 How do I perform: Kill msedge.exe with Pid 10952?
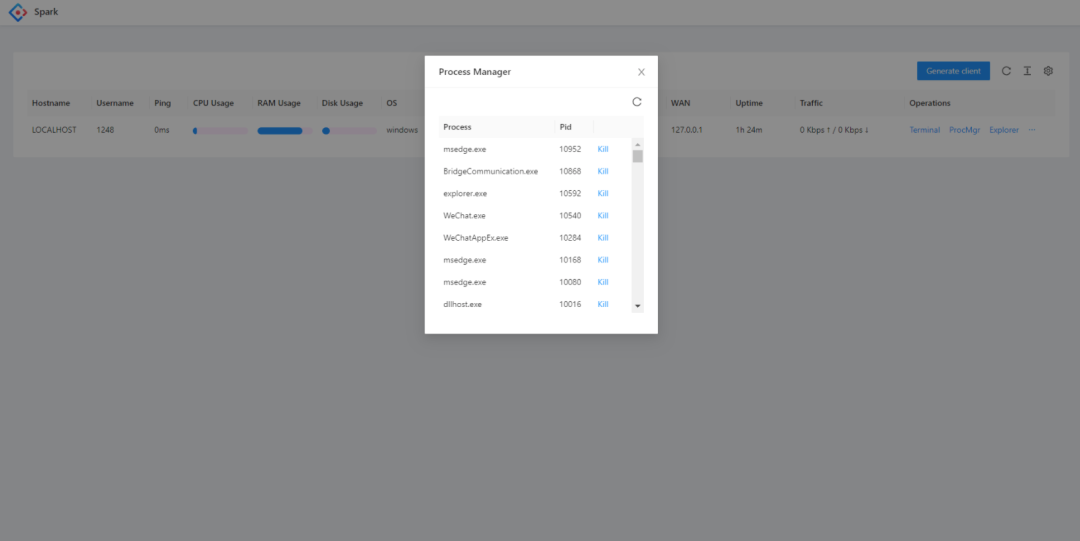[603, 149]
